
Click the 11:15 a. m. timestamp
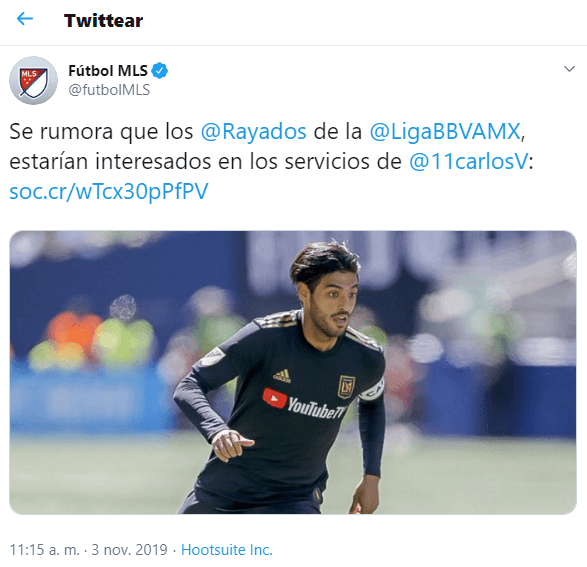pyautogui.click(x=45, y=550)
